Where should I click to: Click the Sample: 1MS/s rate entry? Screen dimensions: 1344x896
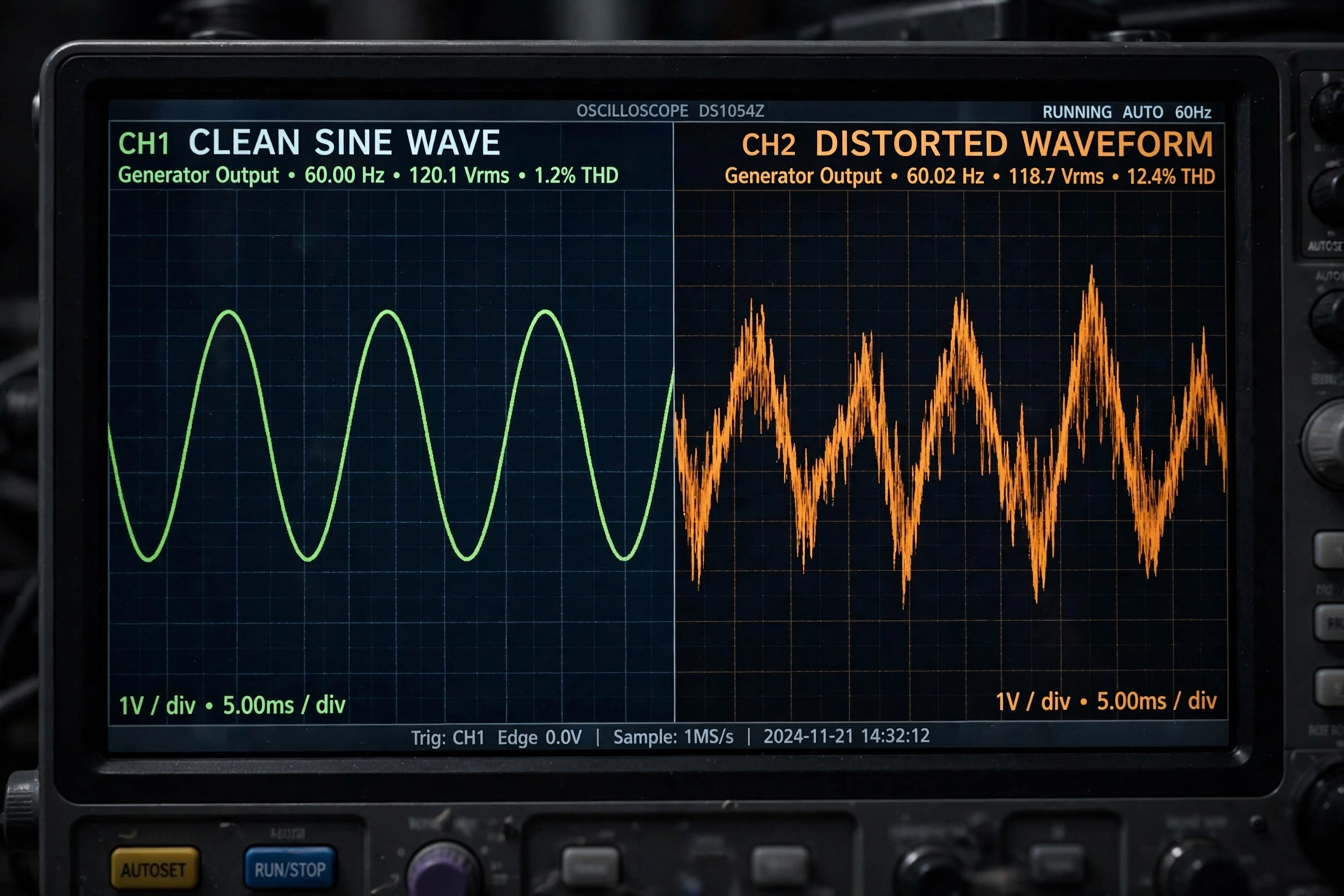(673, 736)
